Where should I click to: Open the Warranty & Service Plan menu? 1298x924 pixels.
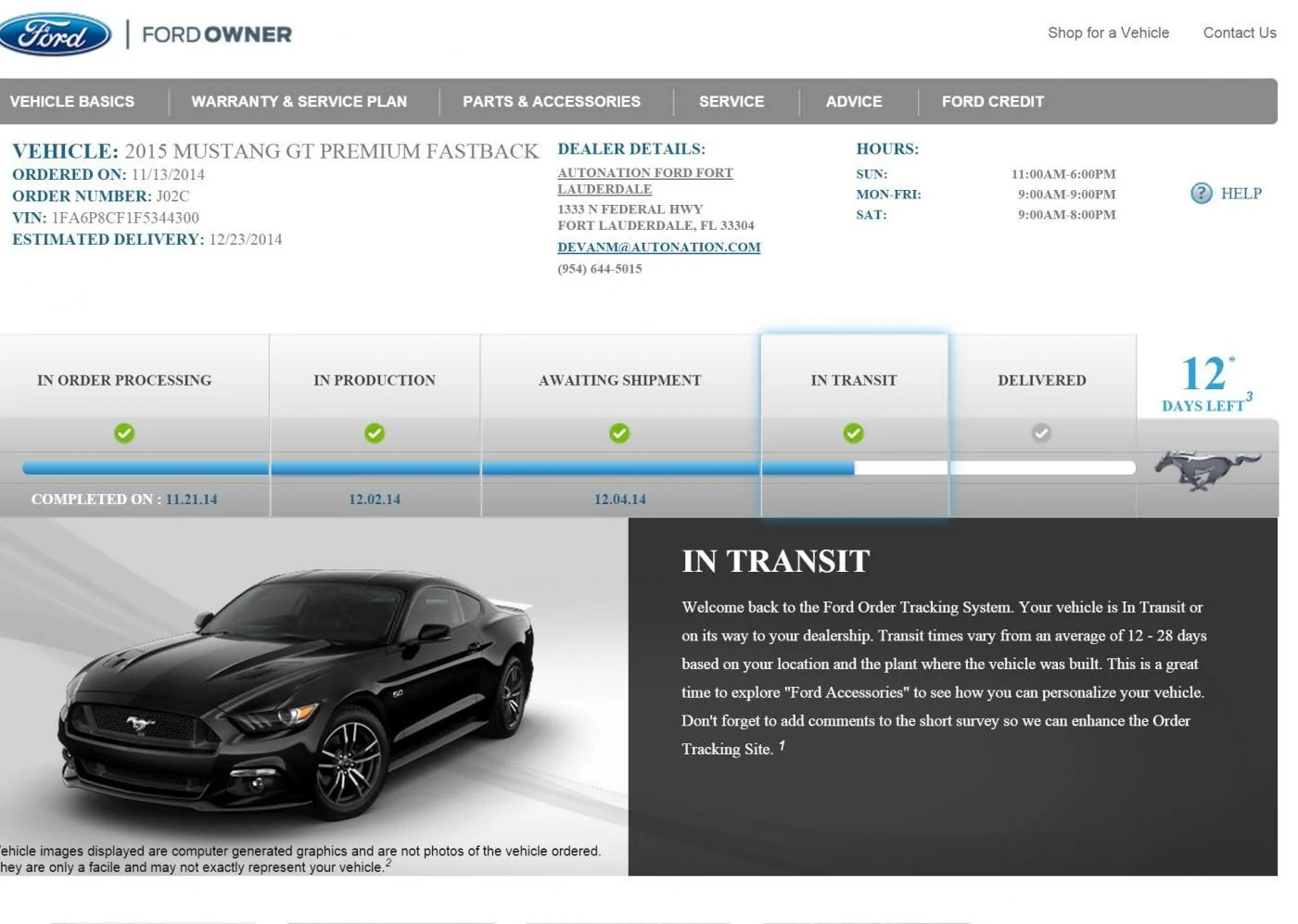[299, 102]
